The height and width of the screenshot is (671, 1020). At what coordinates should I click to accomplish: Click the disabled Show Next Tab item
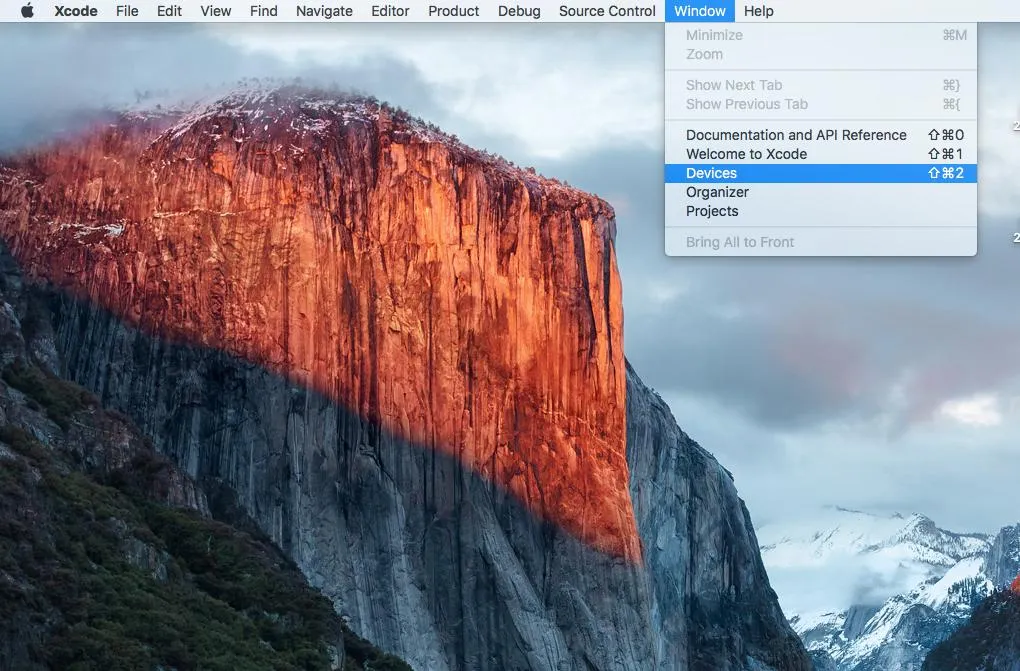(x=820, y=85)
